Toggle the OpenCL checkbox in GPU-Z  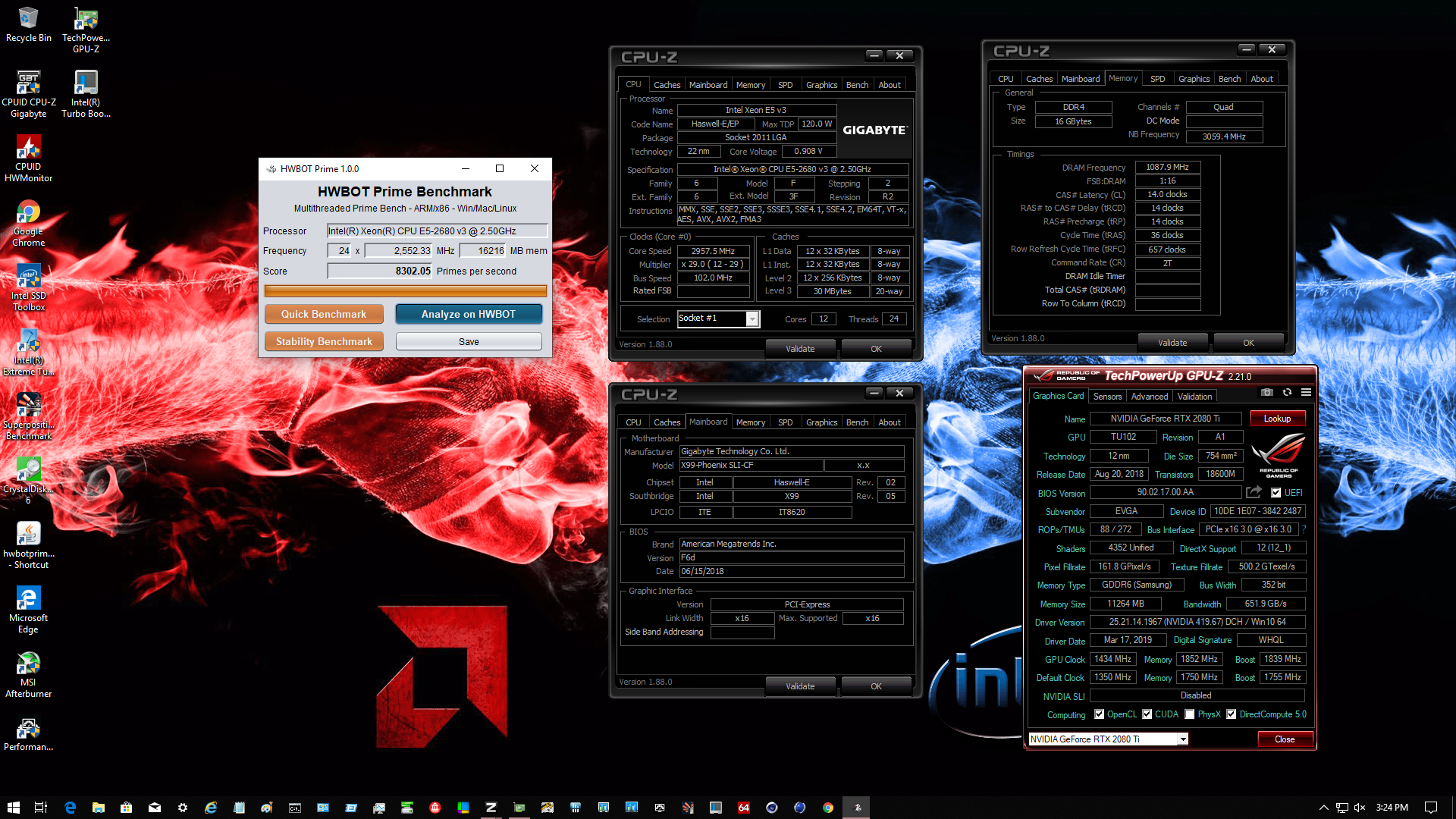1099,714
